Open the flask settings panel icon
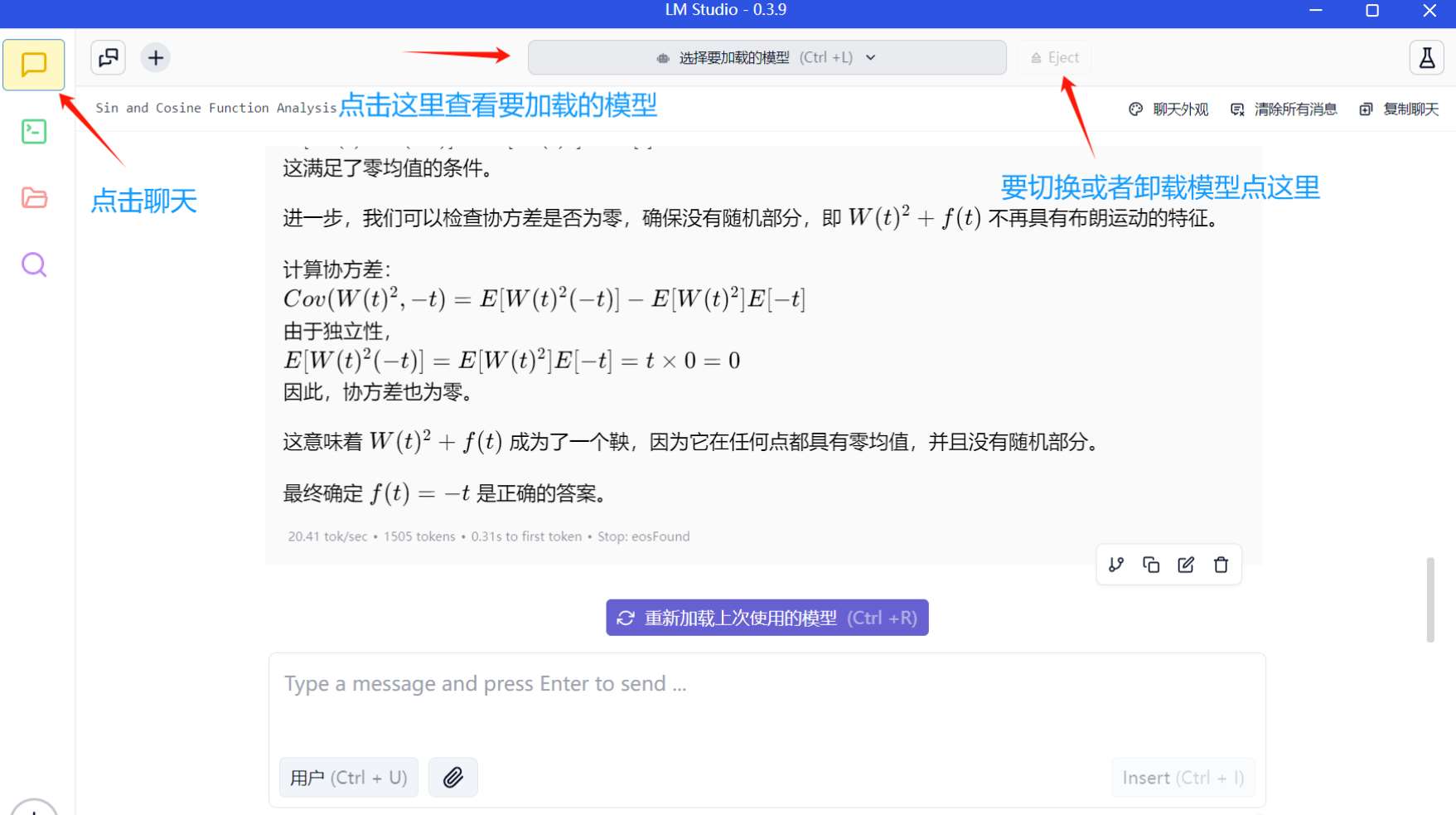 [1426, 58]
